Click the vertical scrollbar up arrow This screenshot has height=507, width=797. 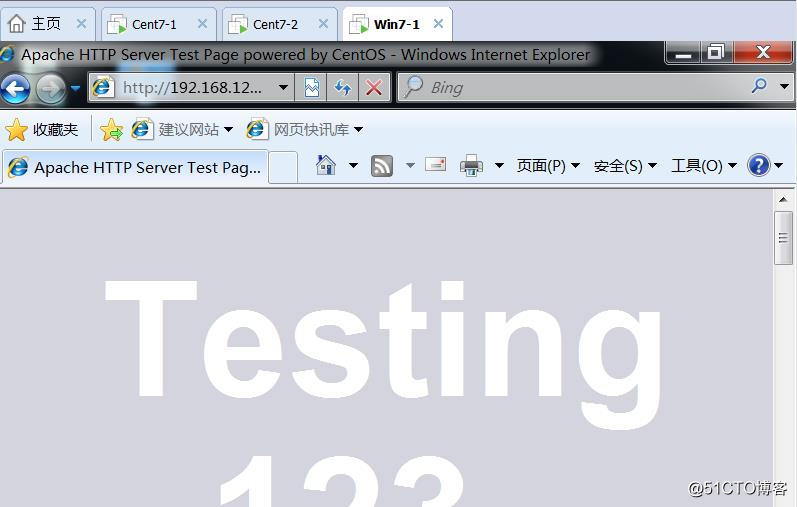pyautogui.click(x=783, y=199)
